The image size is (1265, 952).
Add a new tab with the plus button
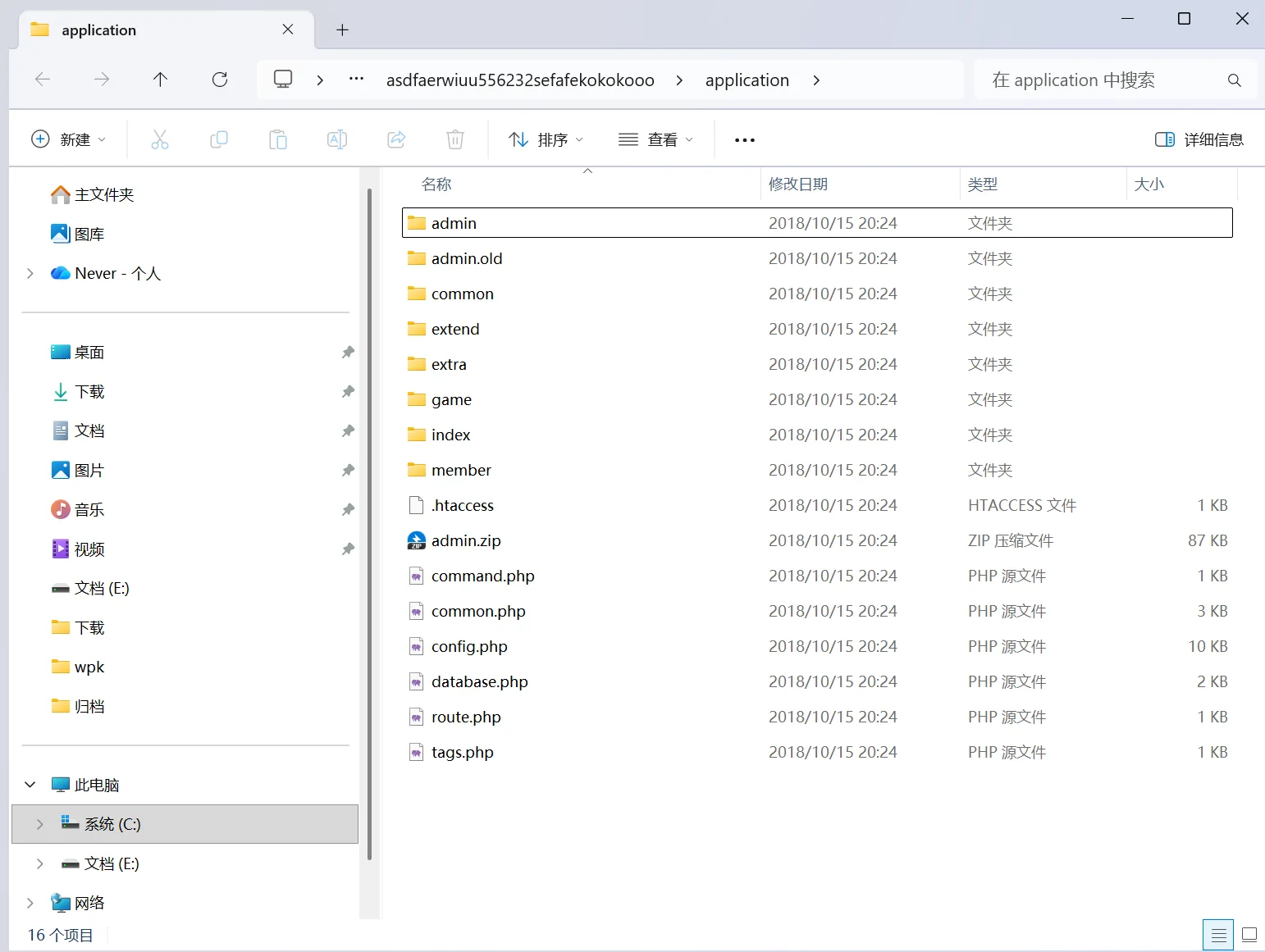point(343,30)
